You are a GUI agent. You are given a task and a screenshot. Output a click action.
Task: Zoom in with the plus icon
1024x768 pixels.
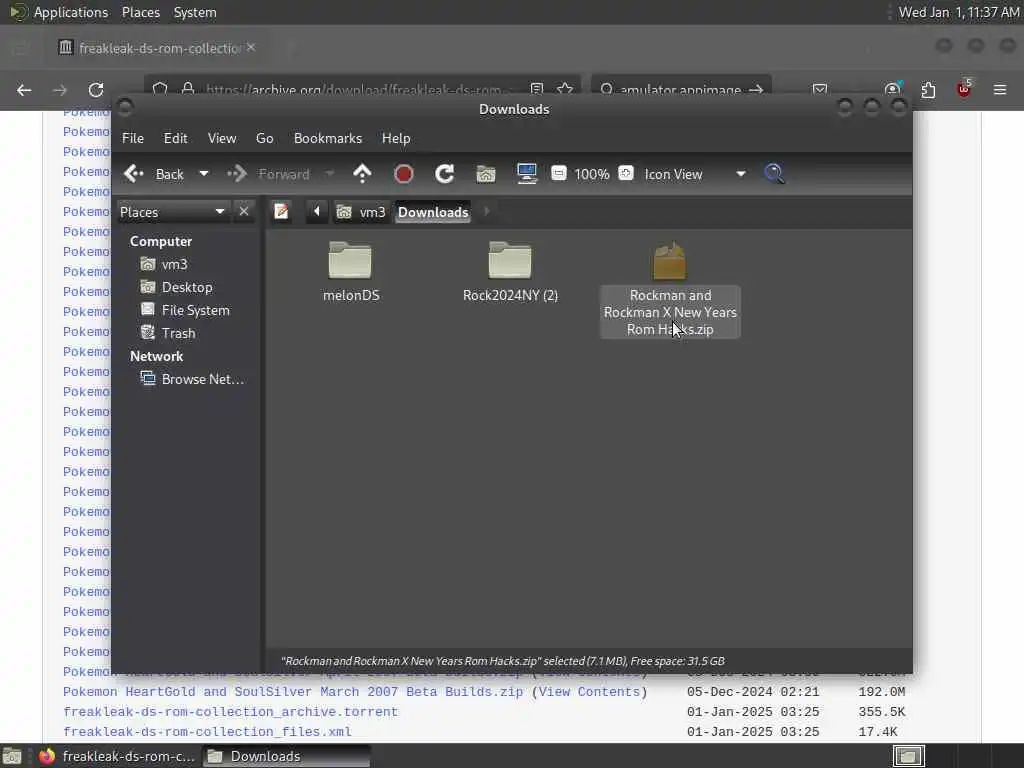click(626, 173)
